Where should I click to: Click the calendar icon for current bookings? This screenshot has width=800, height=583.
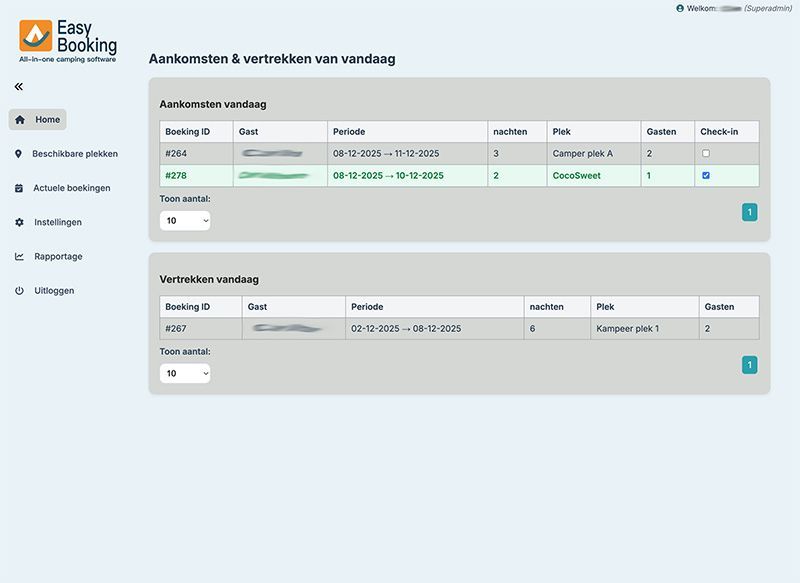click(x=19, y=188)
